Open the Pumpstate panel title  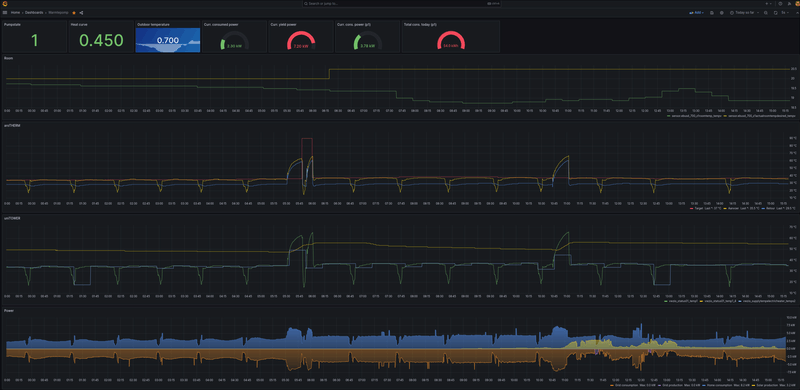11,24
